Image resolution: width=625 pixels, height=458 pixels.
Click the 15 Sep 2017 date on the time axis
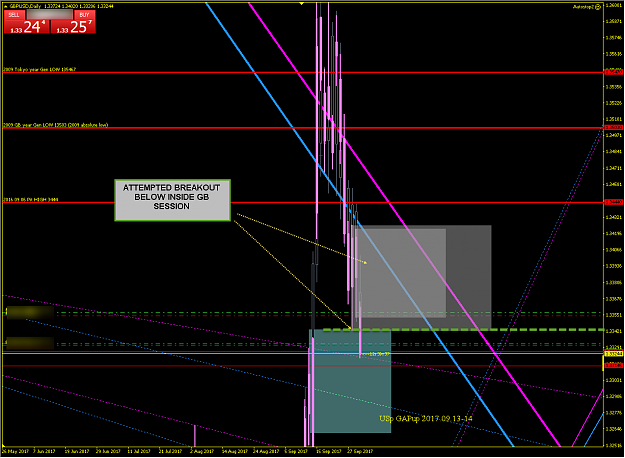tap(328, 451)
